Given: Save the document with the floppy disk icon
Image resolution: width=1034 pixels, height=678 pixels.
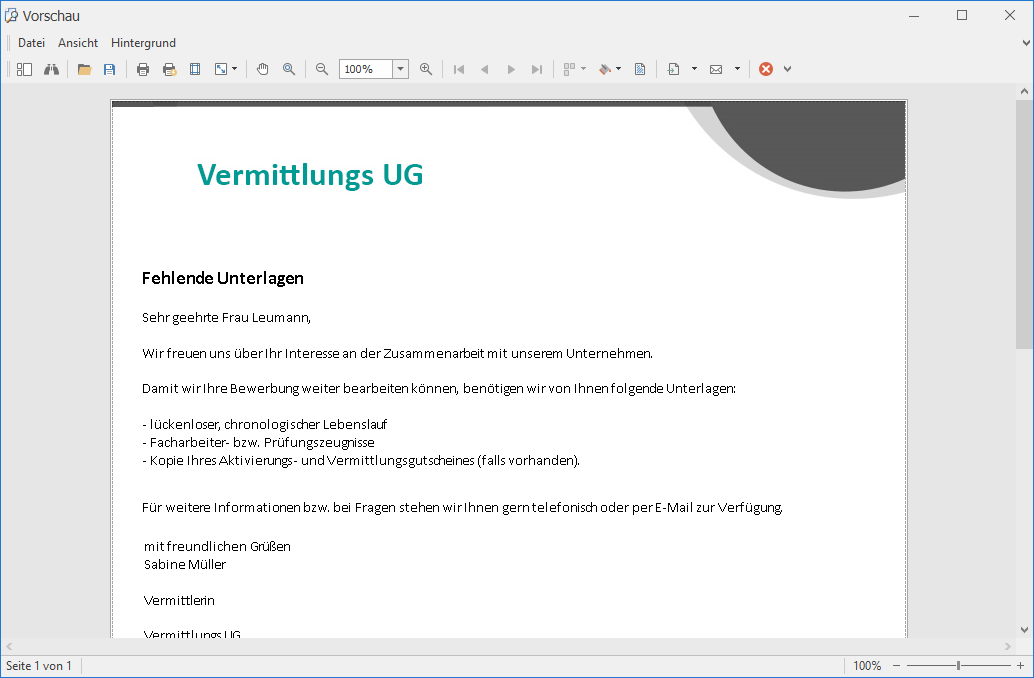Looking at the screenshot, I should tap(109, 69).
